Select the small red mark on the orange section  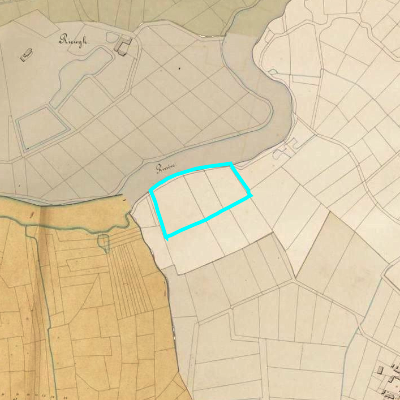point(33,215)
